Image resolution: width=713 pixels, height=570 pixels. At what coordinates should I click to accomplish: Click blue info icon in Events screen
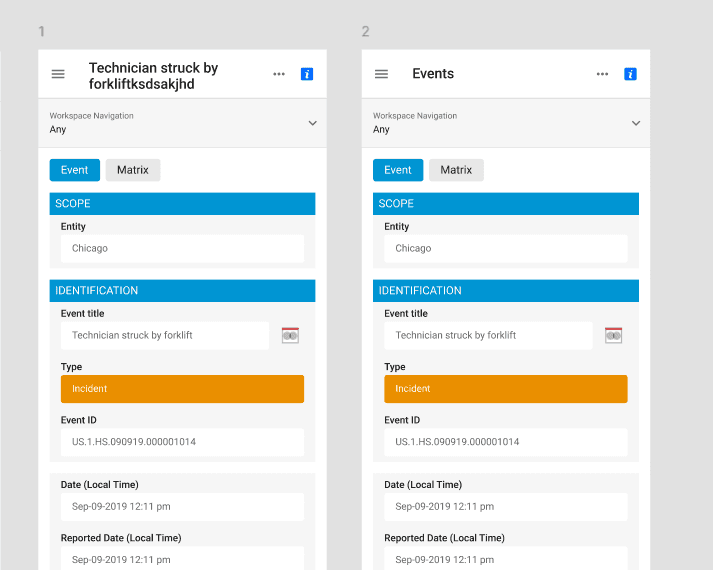point(630,74)
